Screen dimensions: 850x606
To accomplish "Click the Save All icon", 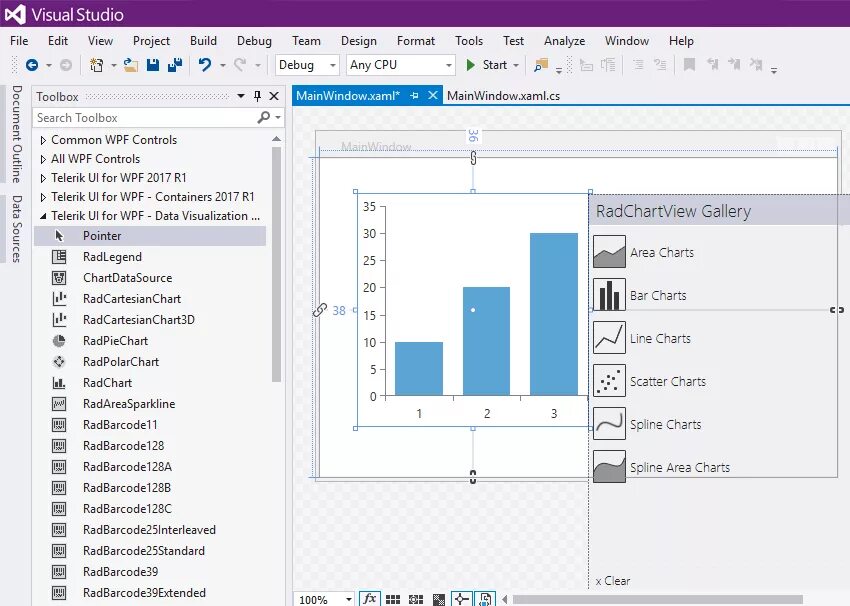I will pyautogui.click(x=175, y=65).
